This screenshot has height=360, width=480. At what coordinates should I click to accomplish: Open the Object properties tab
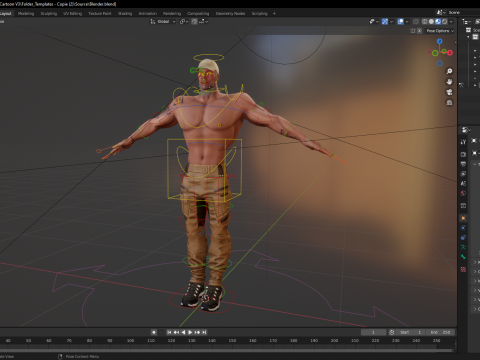[463, 218]
